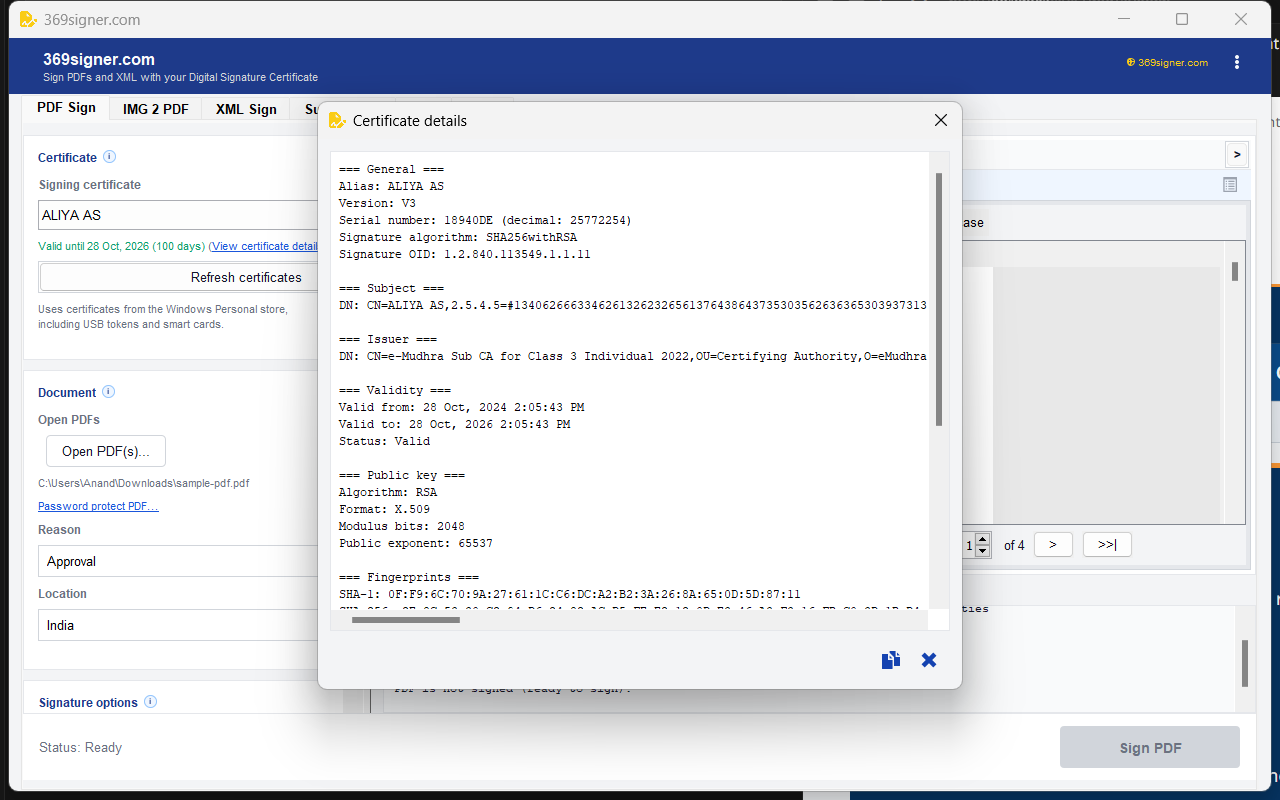Click the list view icon above the preview
Viewport: 1280px width, 800px height.
tap(1230, 184)
